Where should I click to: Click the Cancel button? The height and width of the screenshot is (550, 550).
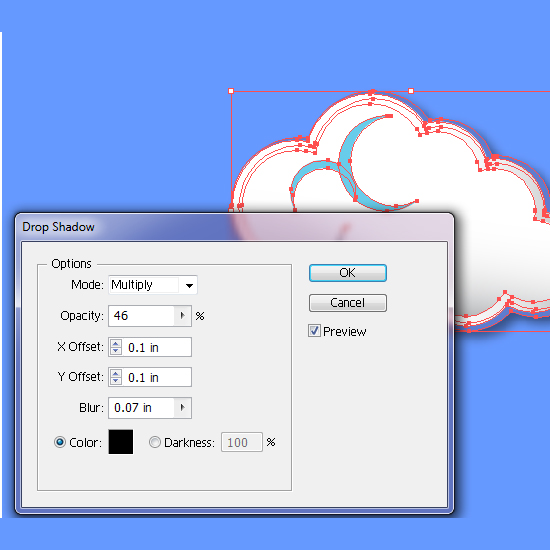tap(348, 303)
